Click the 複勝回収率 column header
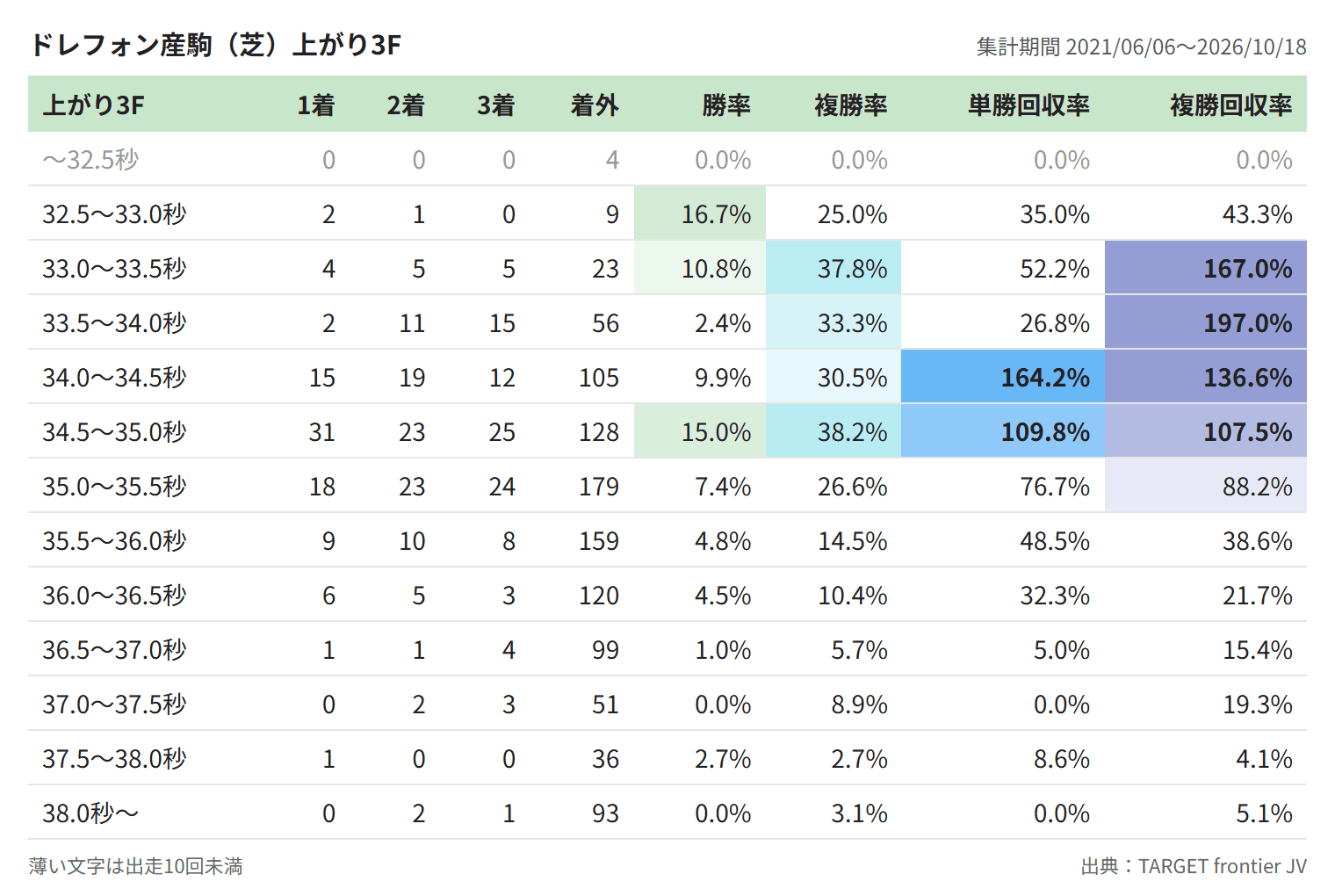This screenshot has width=1335, height=896. click(1230, 105)
